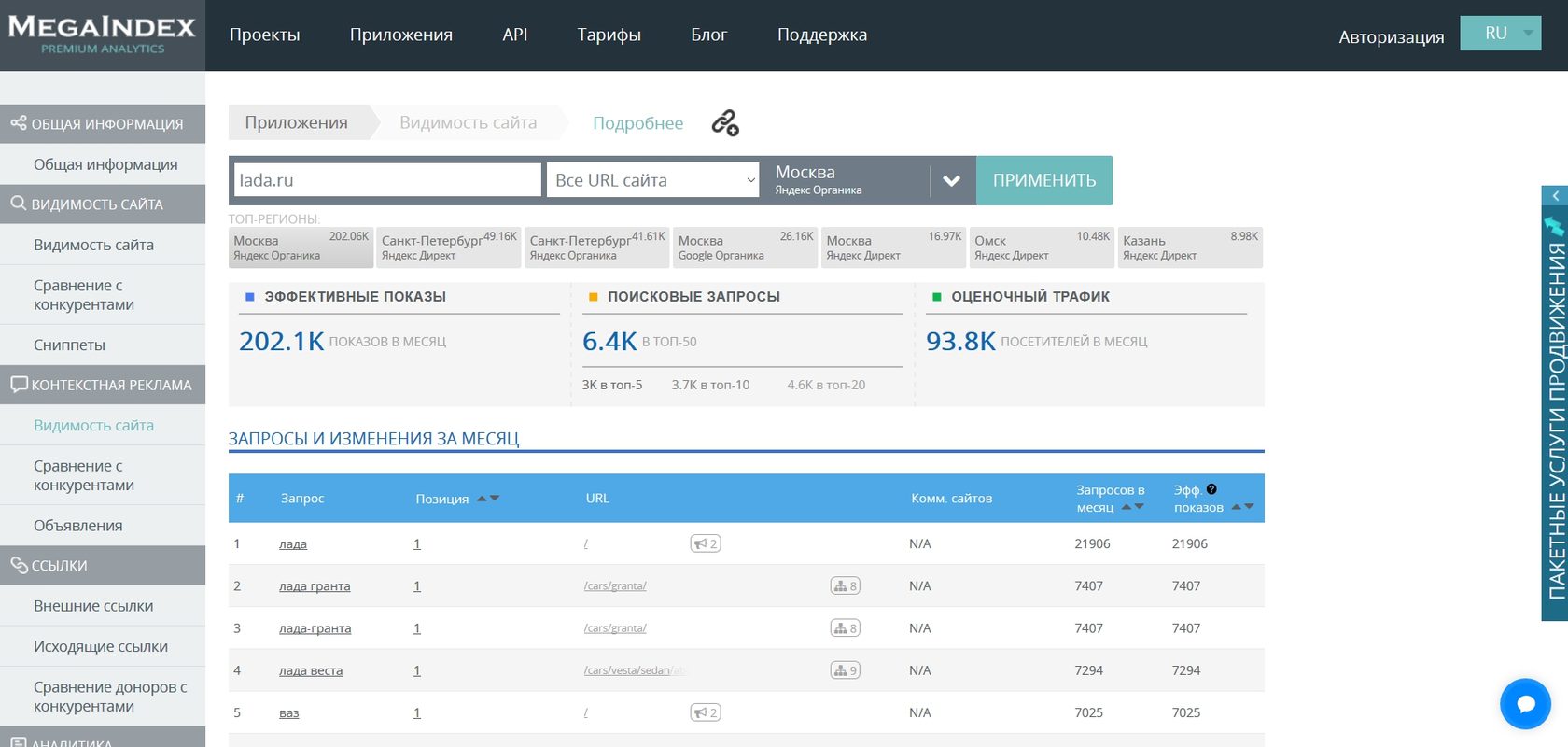Select top region Москва Google Органика 26.16K

(746, 247)
